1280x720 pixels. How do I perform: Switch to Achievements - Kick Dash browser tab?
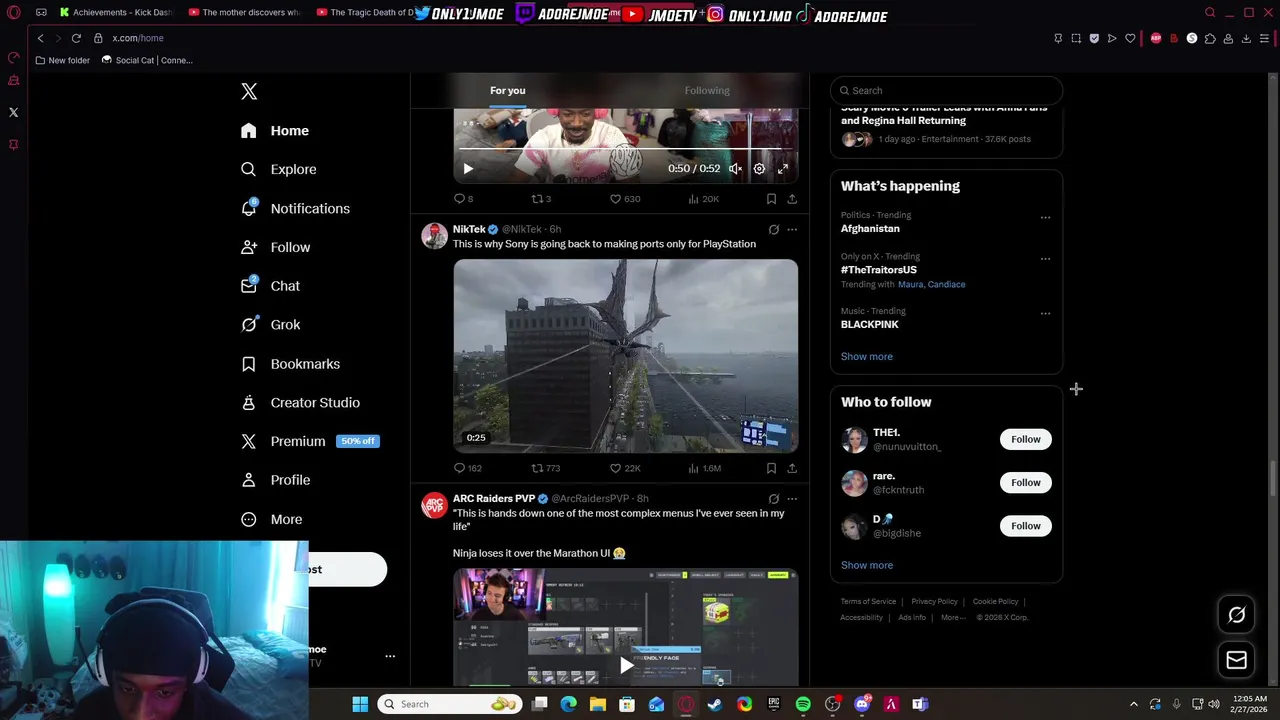[x=115, y=13]
